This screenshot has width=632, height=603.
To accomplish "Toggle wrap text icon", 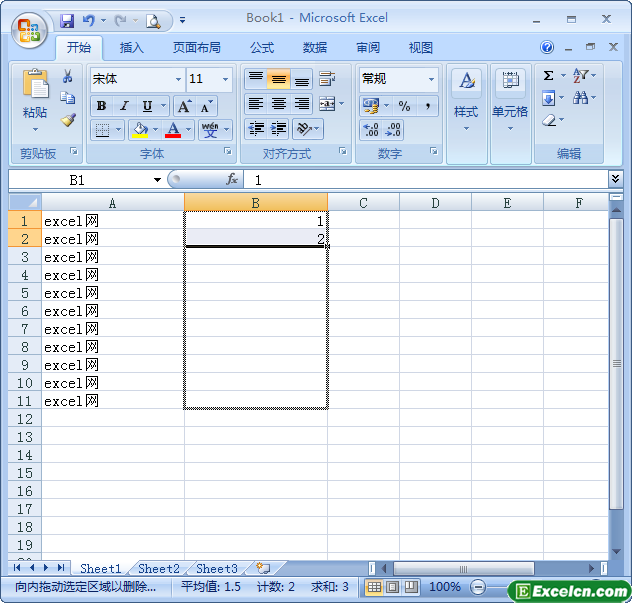I will pos(327,79).
